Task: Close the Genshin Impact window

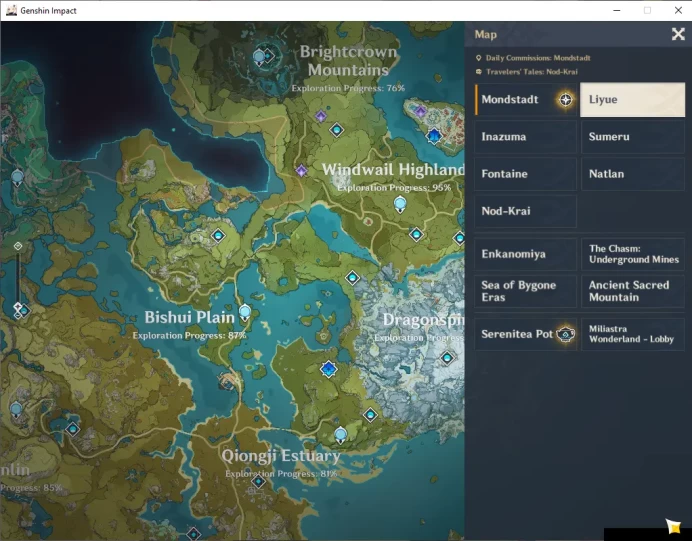Action: pos(678,10)
